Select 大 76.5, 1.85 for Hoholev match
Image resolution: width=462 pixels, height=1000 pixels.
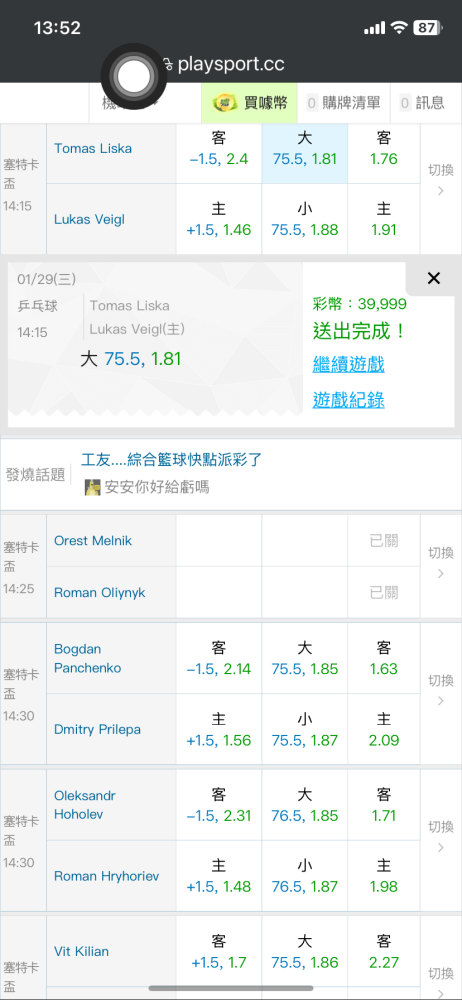pos(304,805)
